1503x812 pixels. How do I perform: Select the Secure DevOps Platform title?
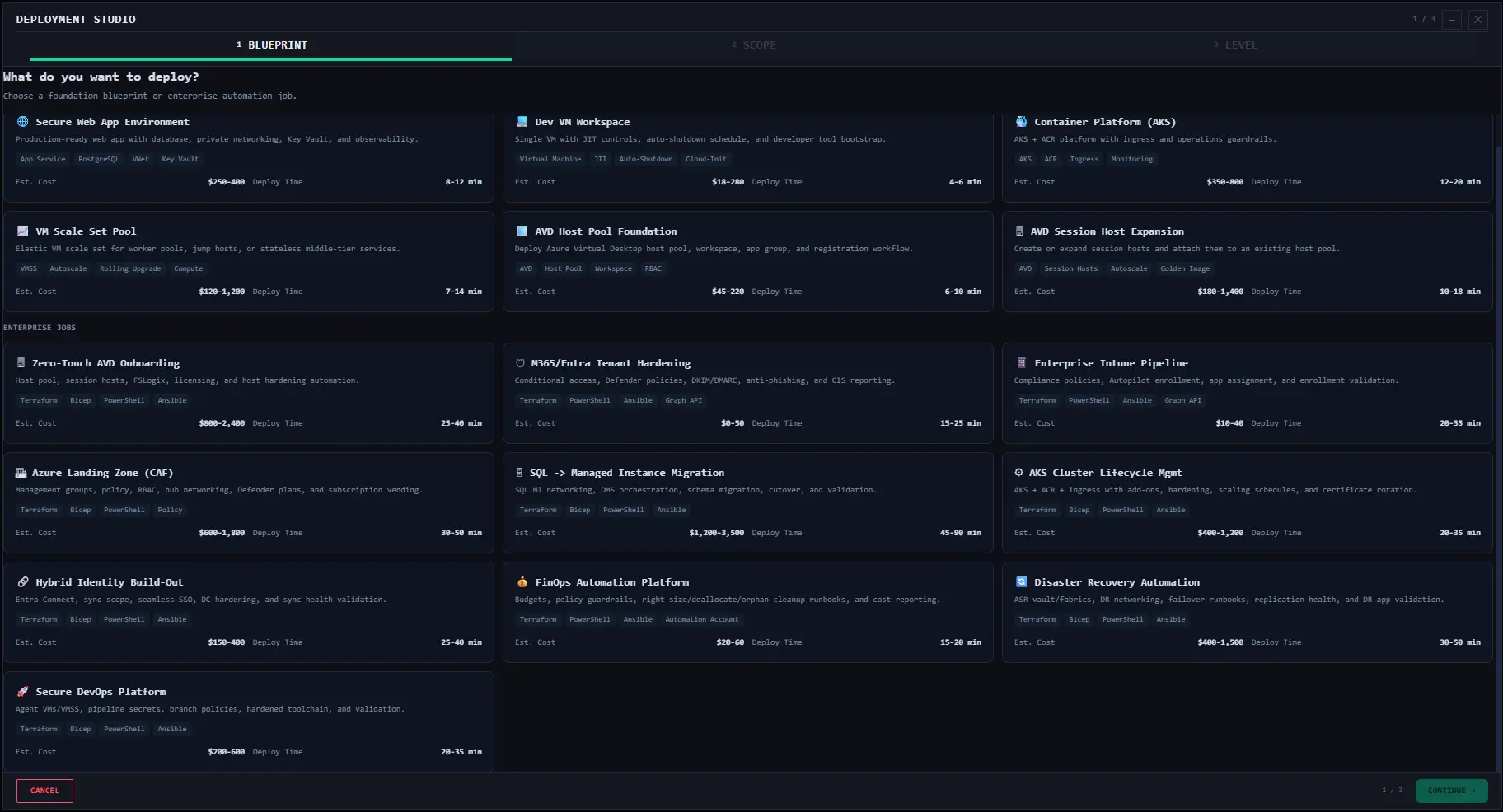coord(101,692)
